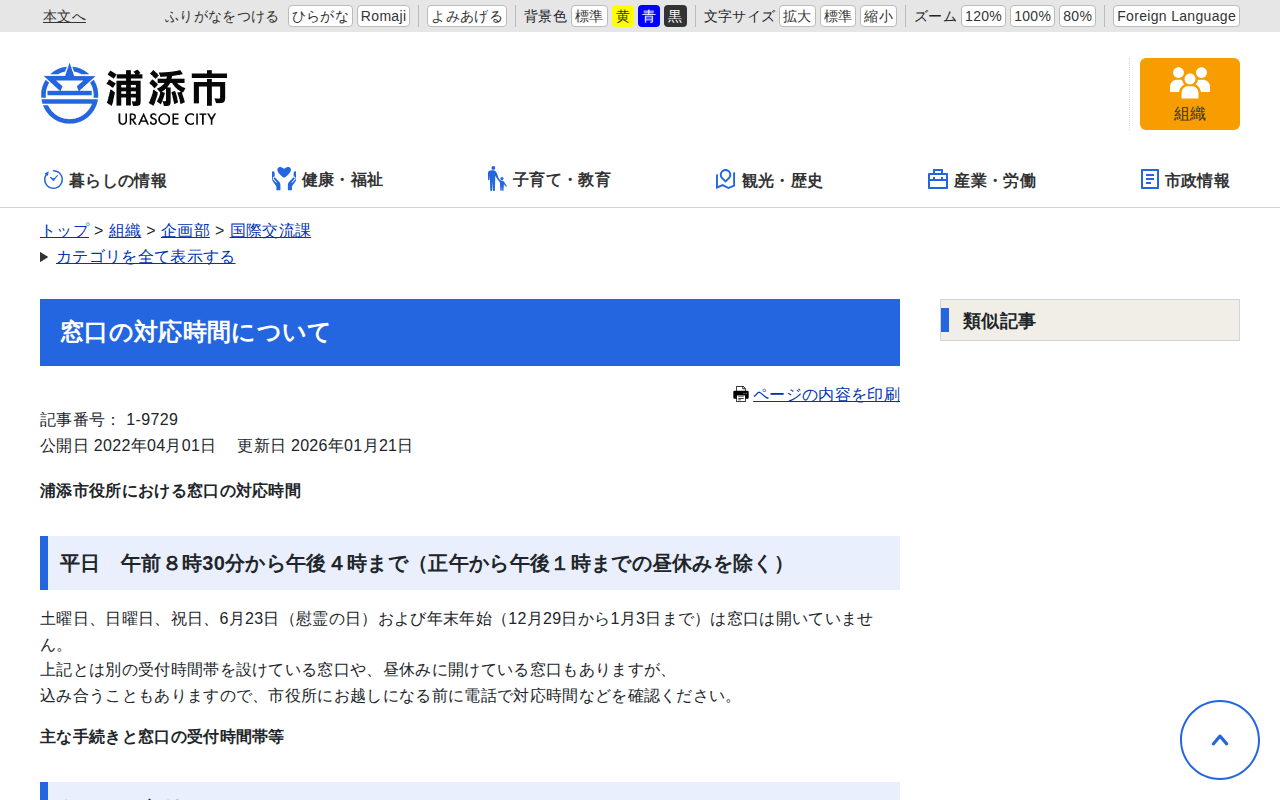Click the parent-child icon beside 子育て・教育
Screen dimensions: 1280x800
497,179
